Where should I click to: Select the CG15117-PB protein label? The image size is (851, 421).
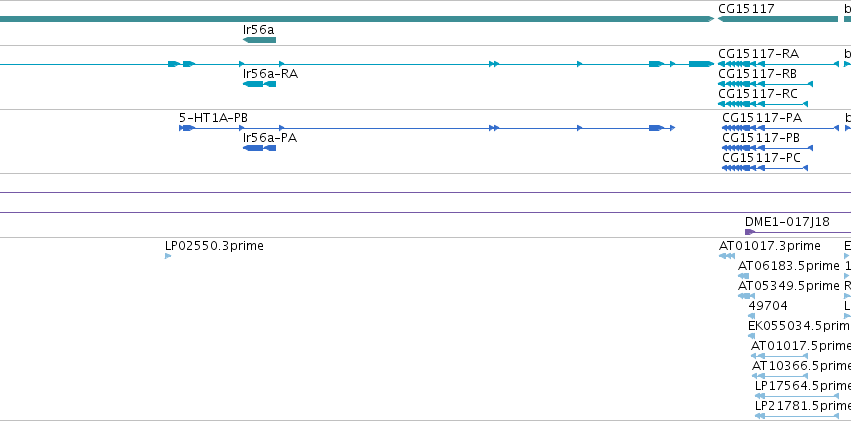tap(761, 138)
